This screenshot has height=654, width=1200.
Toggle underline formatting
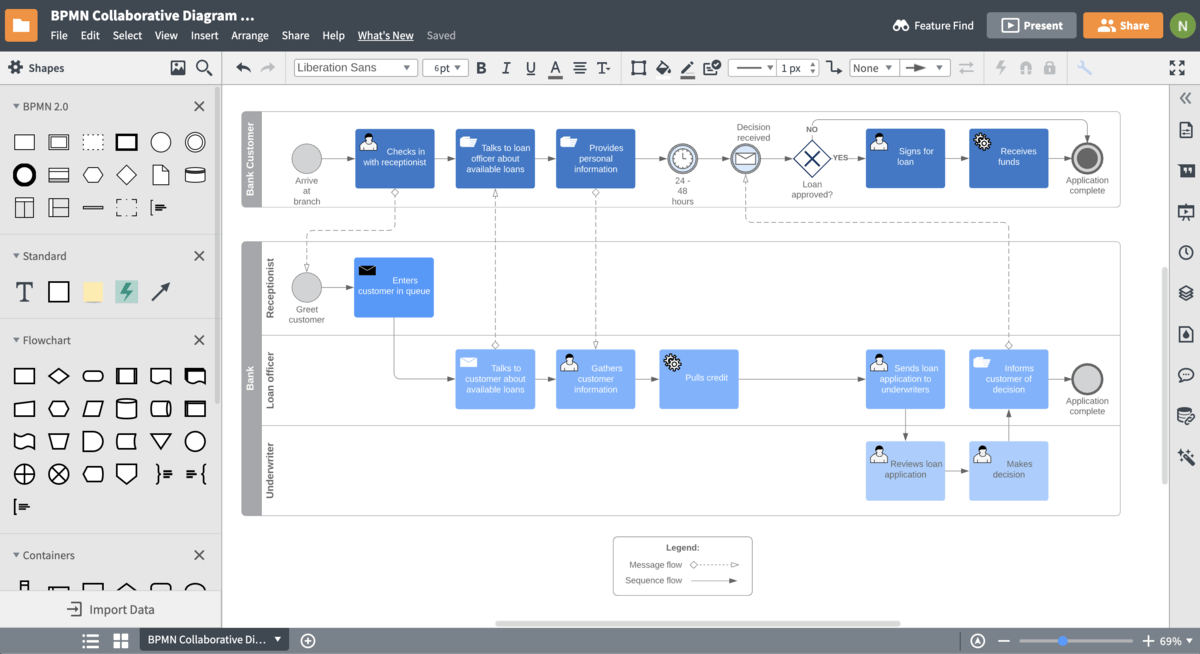click(530, 68)
